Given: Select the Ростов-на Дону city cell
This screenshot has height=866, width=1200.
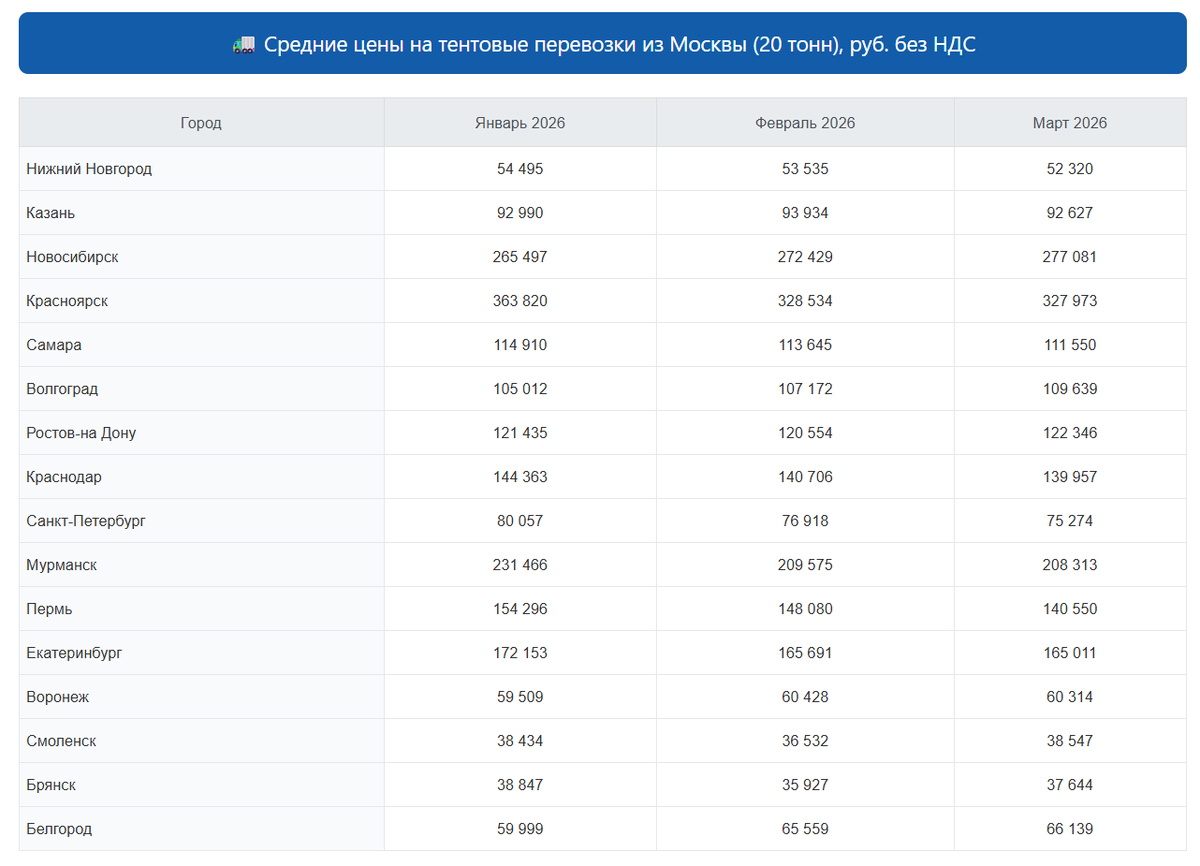Looking at the screenshot, I should point(81,433).
